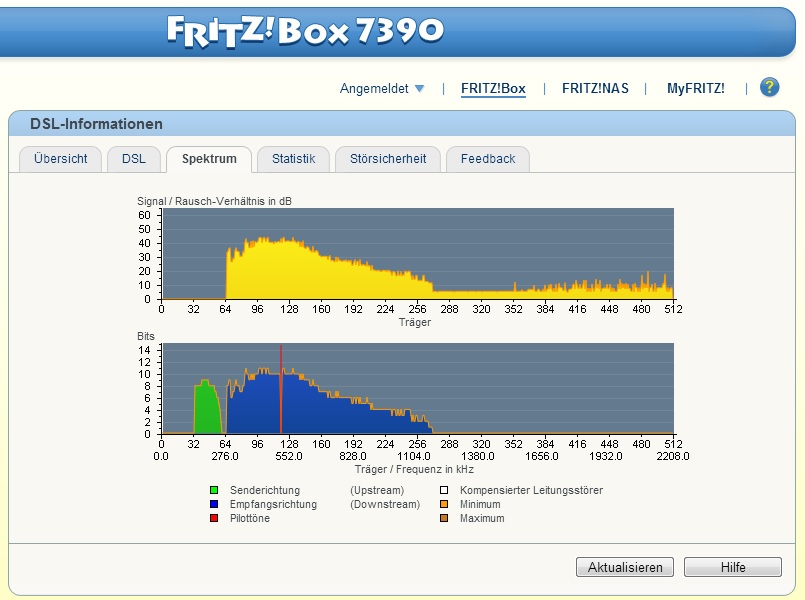
Task: Click the white Kompensierter Leitungsstörer swatch
Action: click(x=444, y=490)
